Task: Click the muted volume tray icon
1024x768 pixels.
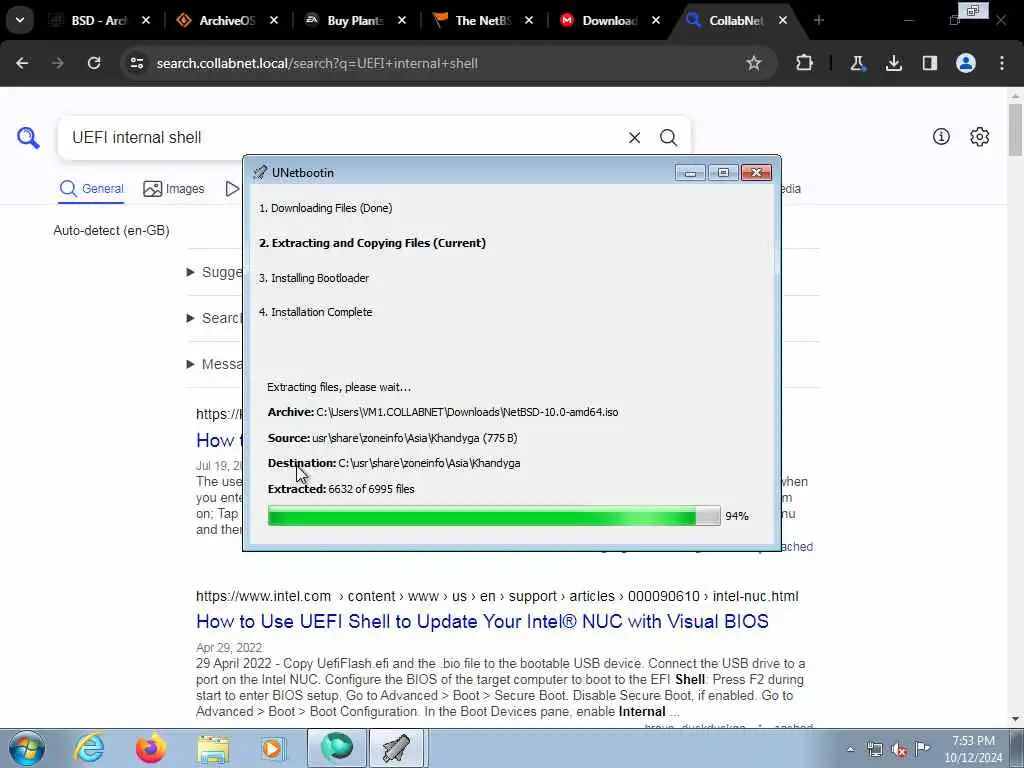Action: tap(899, 749)
